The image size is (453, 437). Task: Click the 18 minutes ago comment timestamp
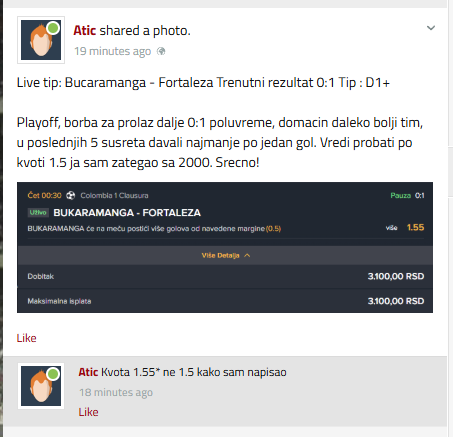(x=116, y=392)
